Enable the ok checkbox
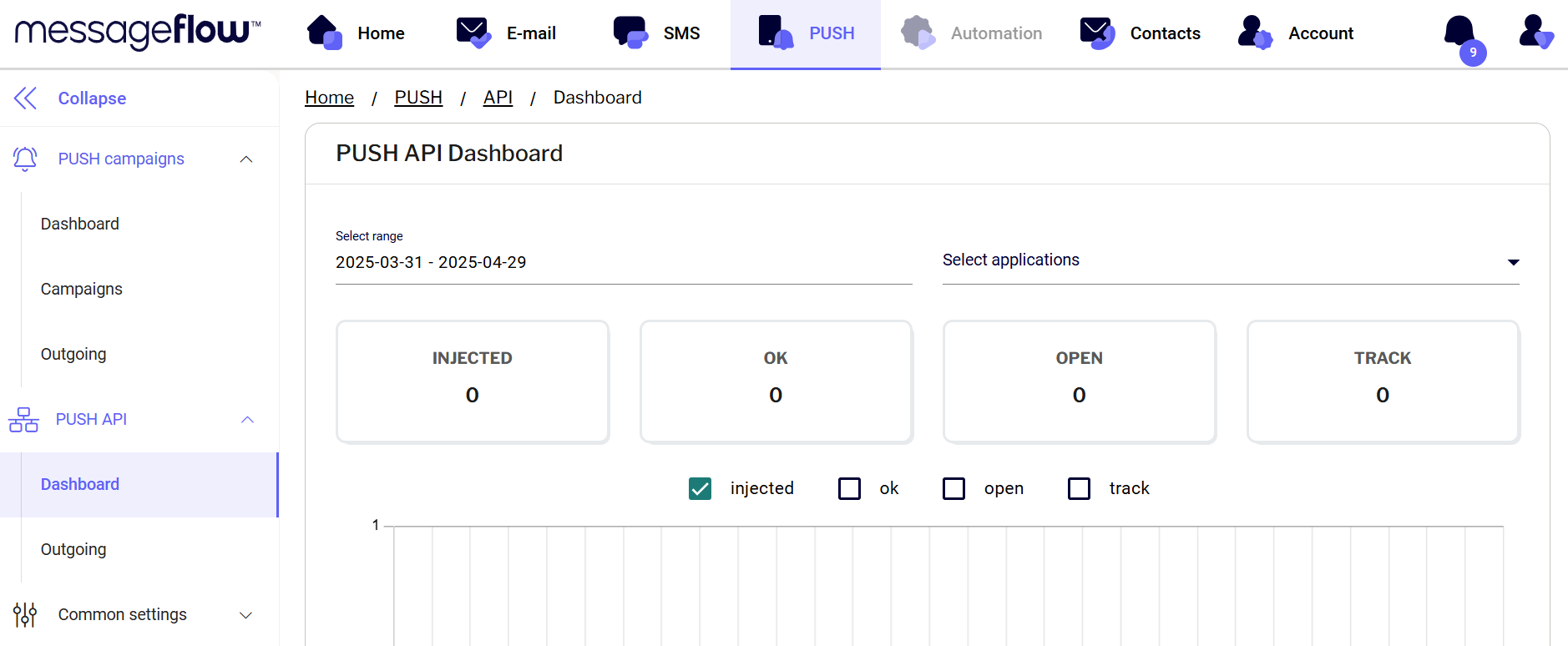 849,488
